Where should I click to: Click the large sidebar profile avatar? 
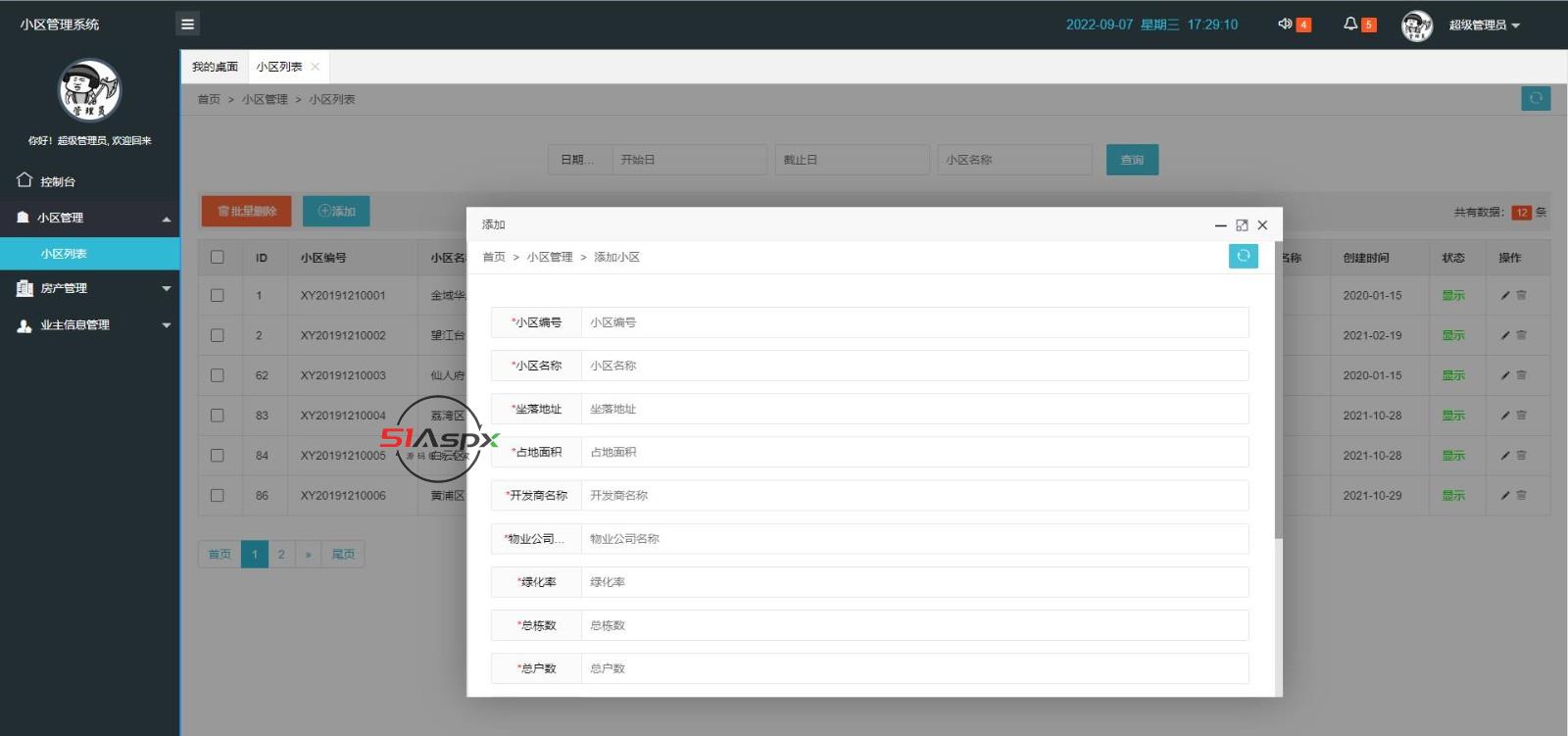pos(89,89)
